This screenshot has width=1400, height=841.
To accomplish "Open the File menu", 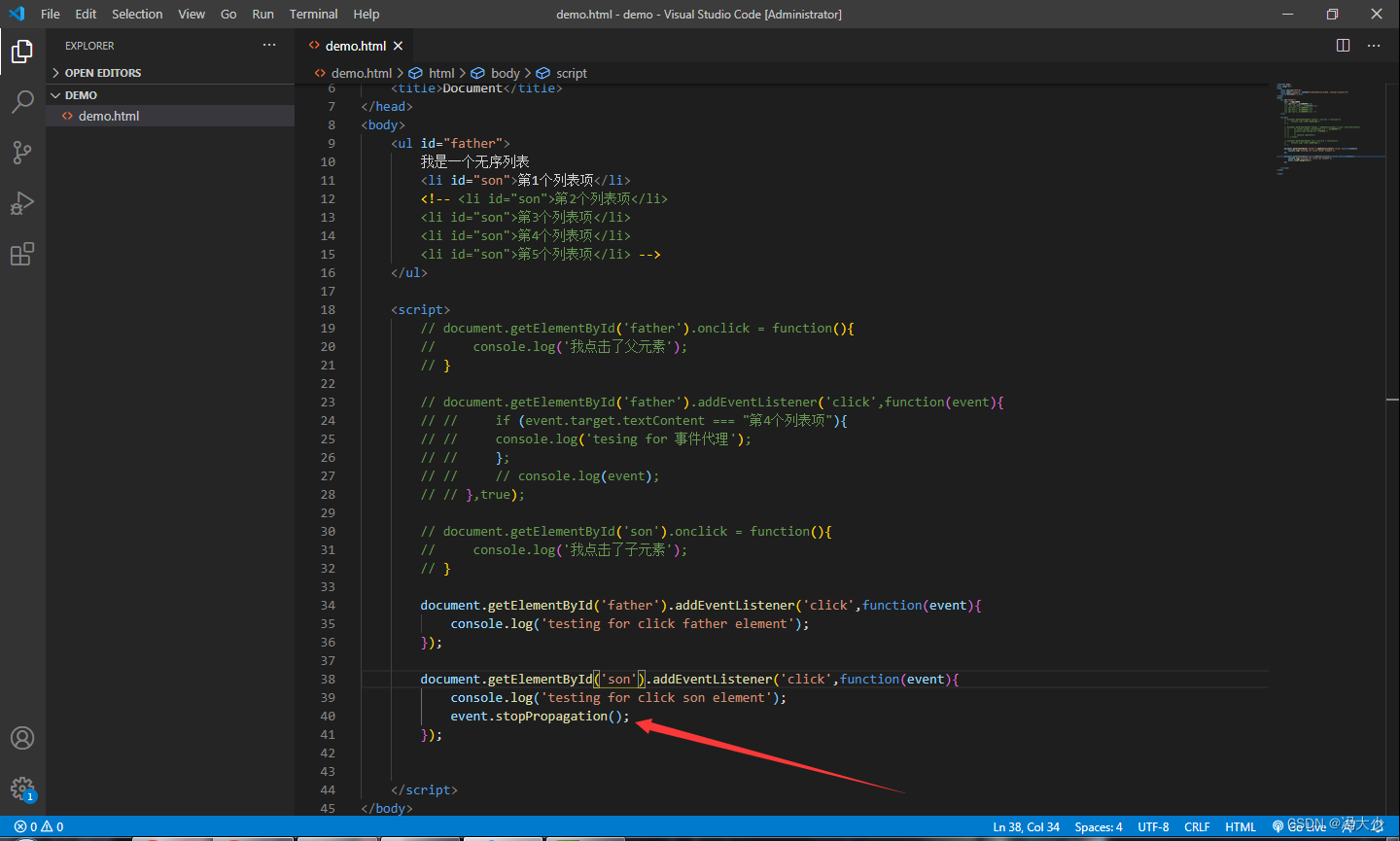I will 51,14.
